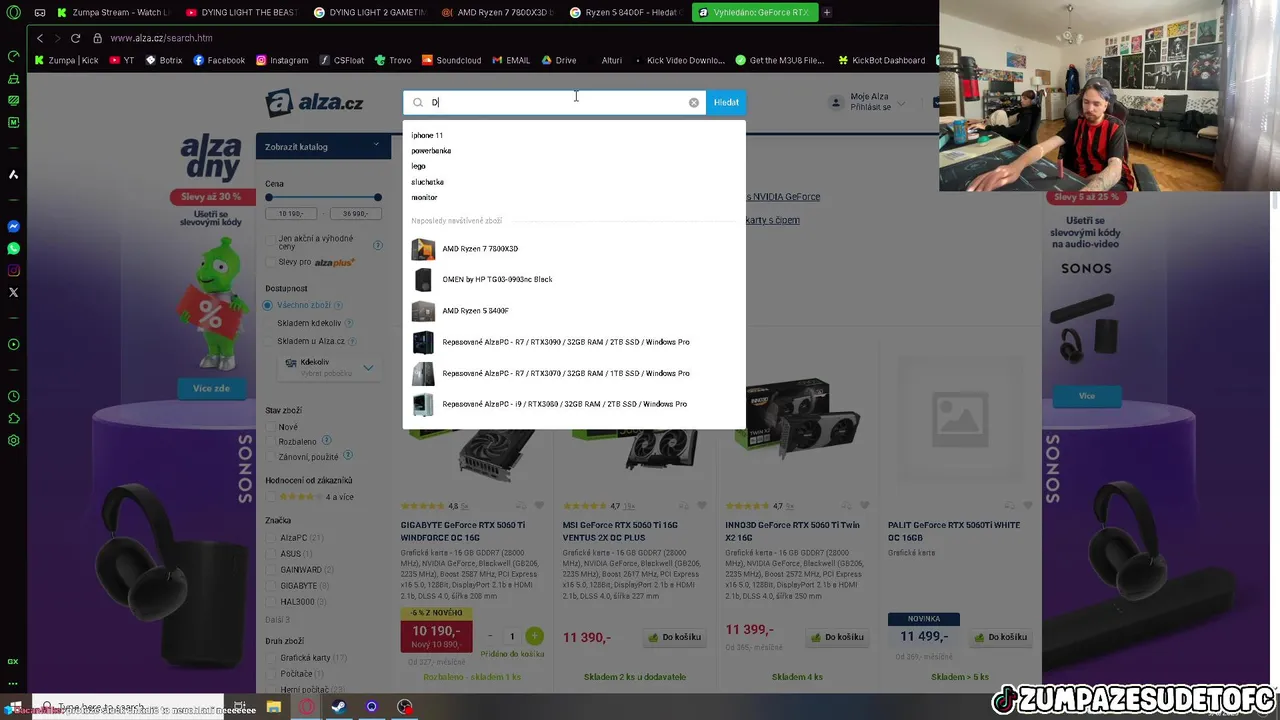This screenshot has height=720, width=1280.
Task: Switch to 'AMD Ryzen 7 7800X3D' tab
Action: pos(499,12)
